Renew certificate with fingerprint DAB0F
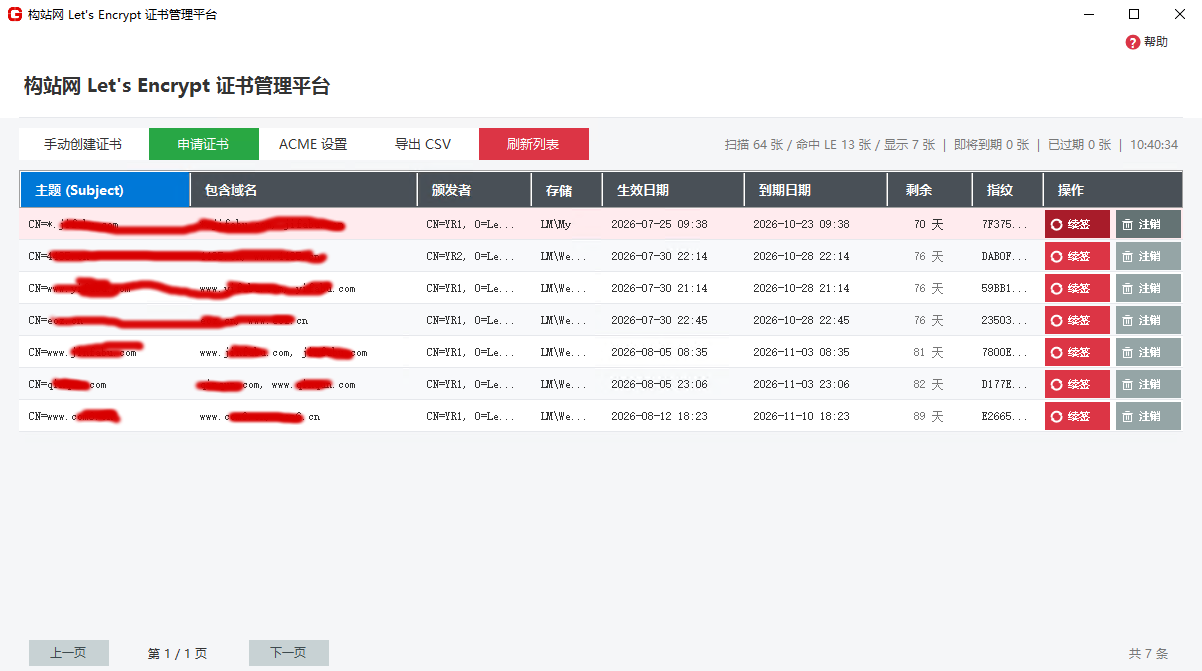 tap(1077, 256)
